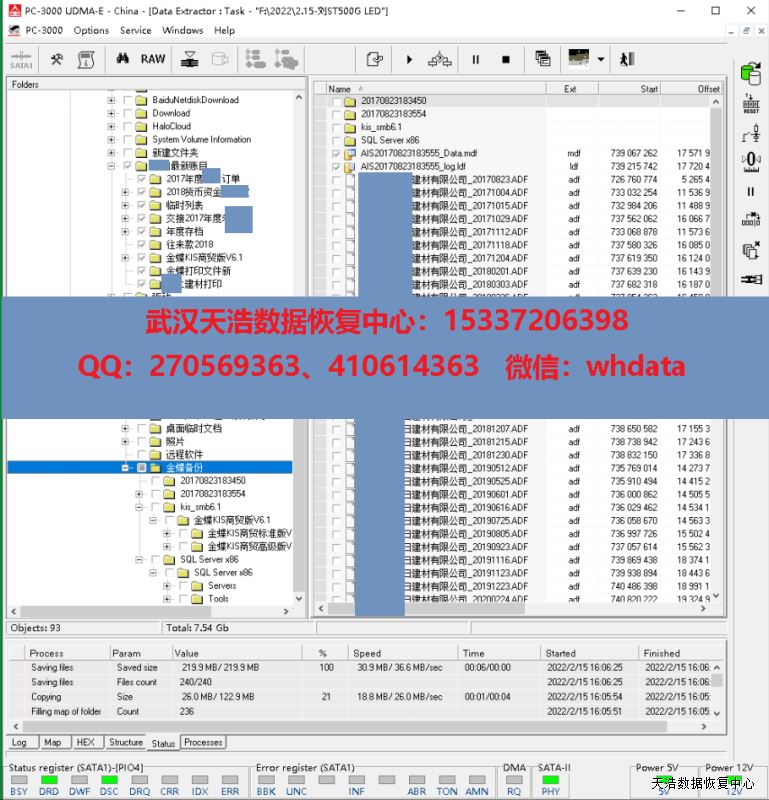Check the Download folder checkbox
769x800 pixels.
click(x=127, y=113)
